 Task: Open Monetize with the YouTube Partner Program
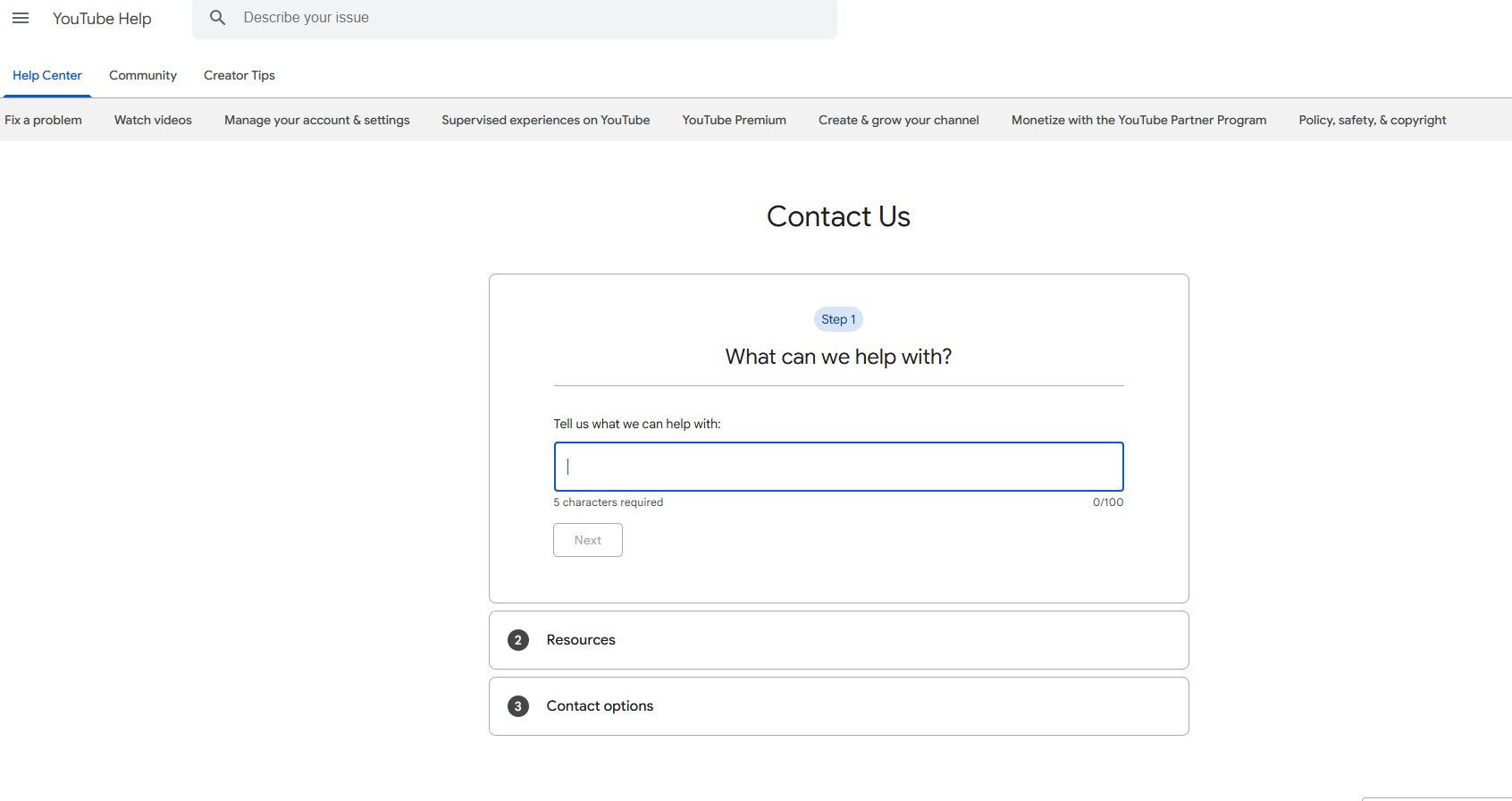click(x=1138, y=120)
